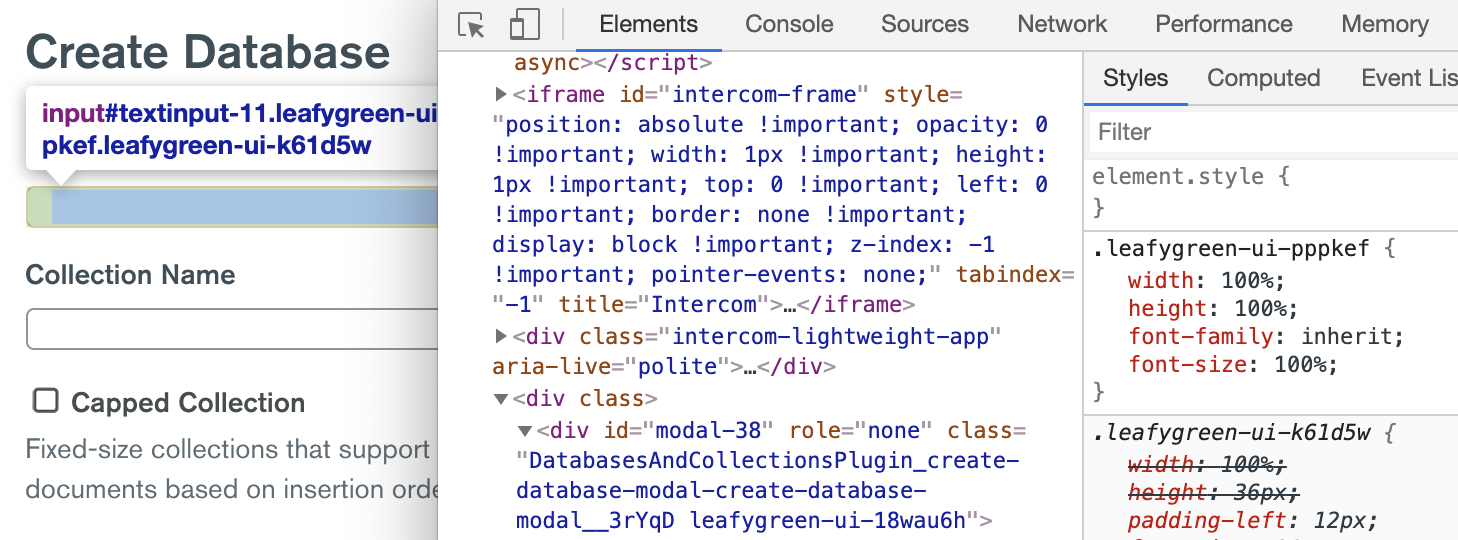The image size is (1458, 540).
Task: Switch to the Console tab
Action: point(789,24)
